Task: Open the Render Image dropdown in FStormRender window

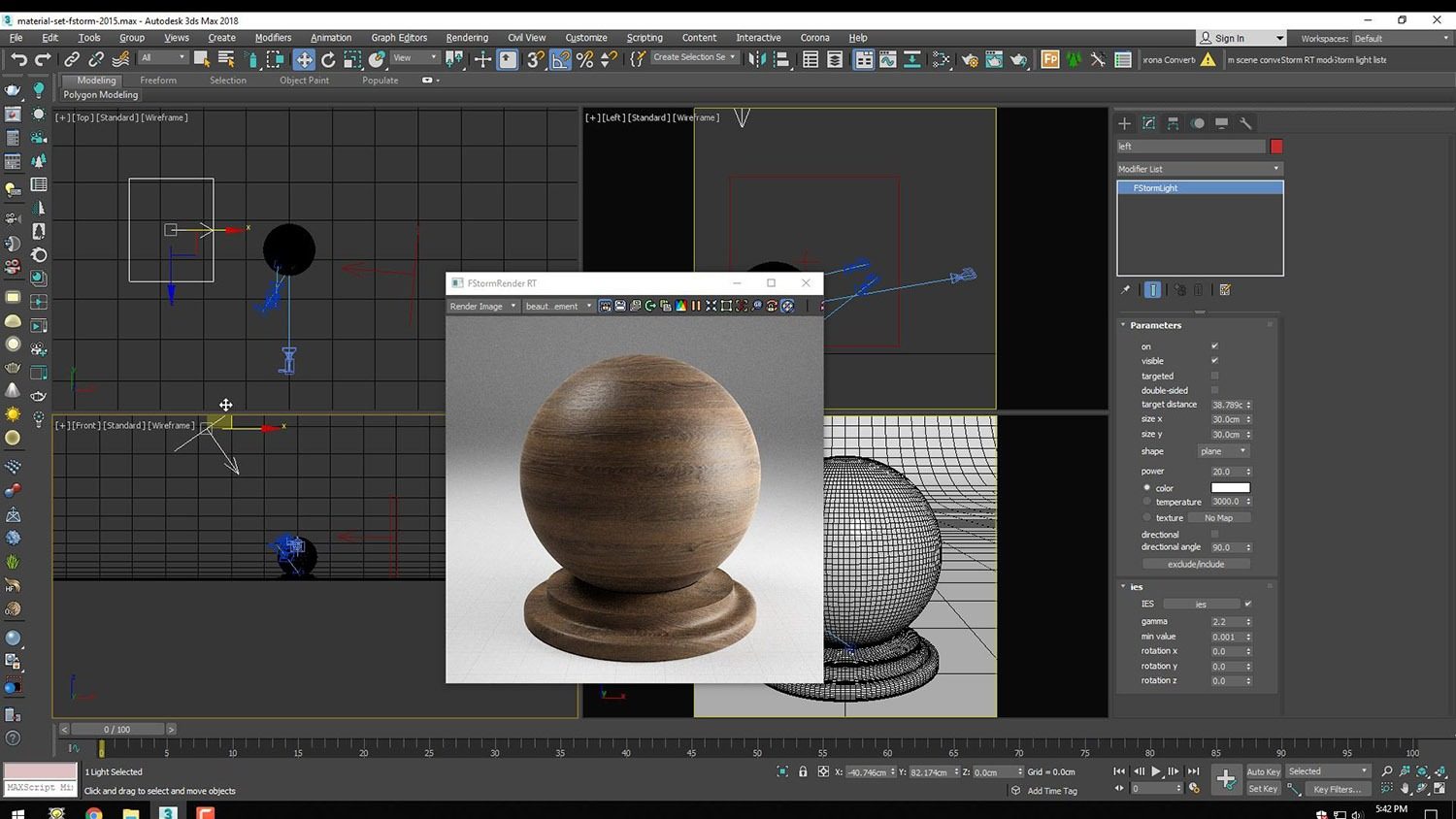Action: pyautogui.click(x=482, y=306)
